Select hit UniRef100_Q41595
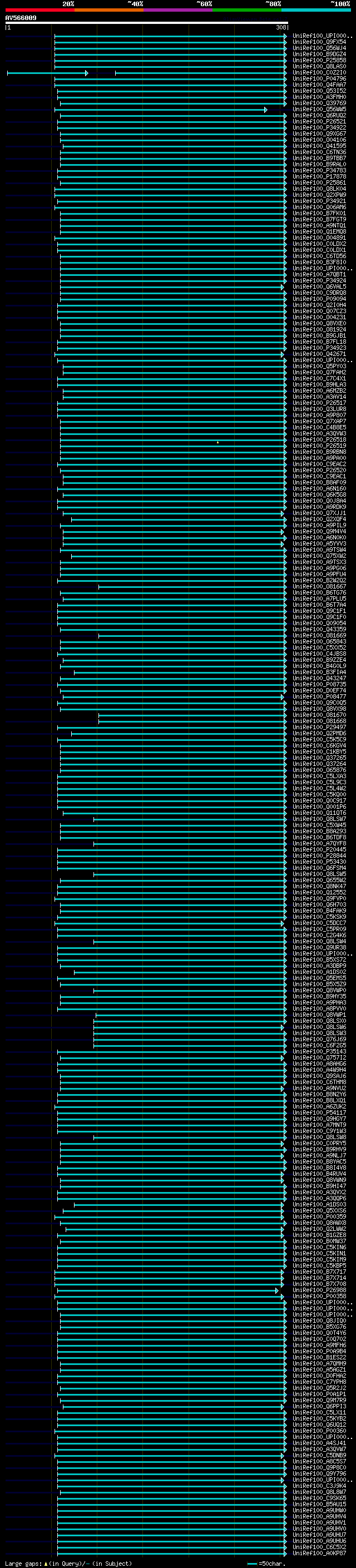The height and width of the screenshot is (1568, 356). (319, 146)
